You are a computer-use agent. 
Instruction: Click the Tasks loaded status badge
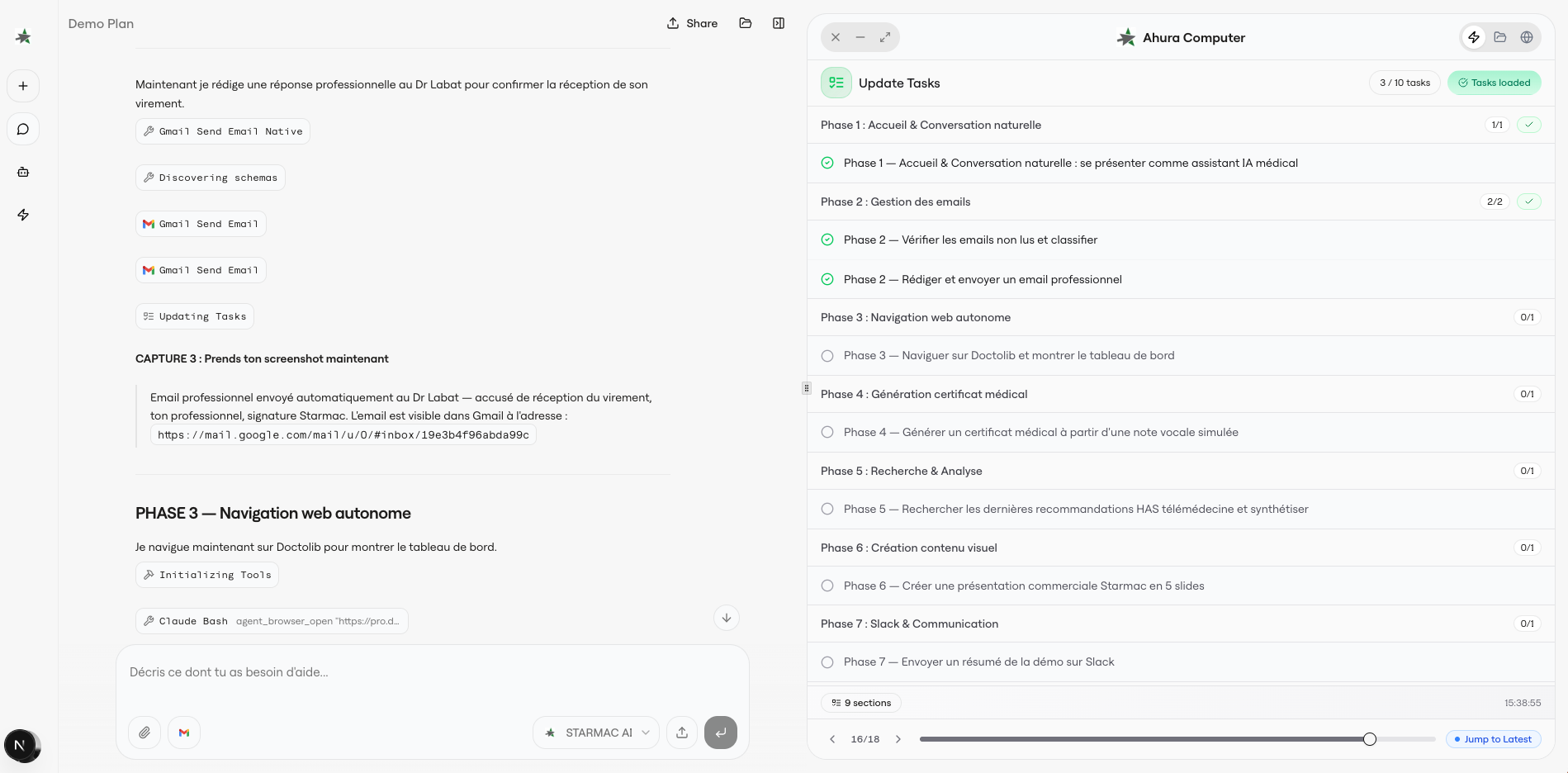(x=1495, y=83)
